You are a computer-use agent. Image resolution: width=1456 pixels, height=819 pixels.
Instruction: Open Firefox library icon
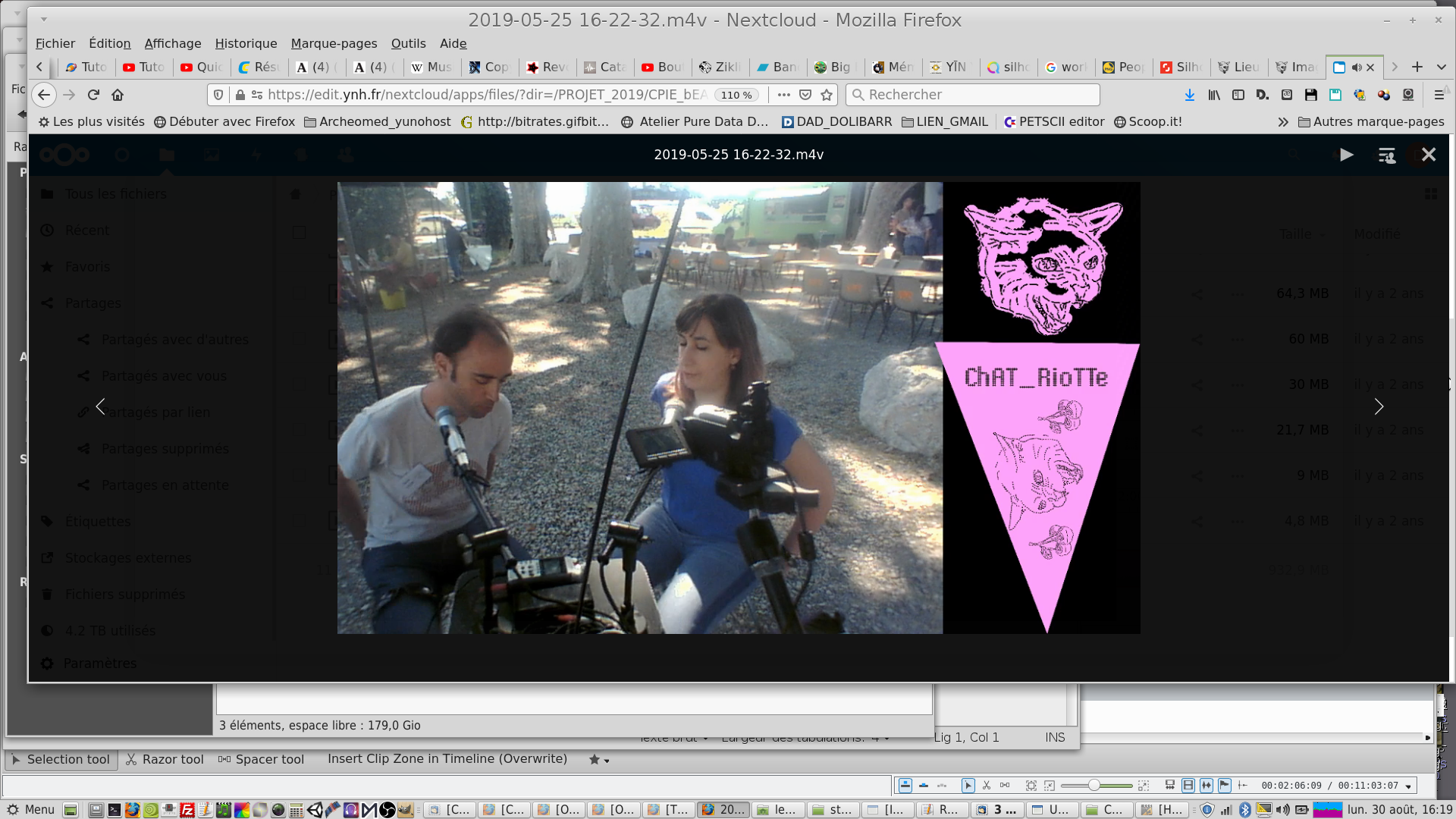(1214, 95)
